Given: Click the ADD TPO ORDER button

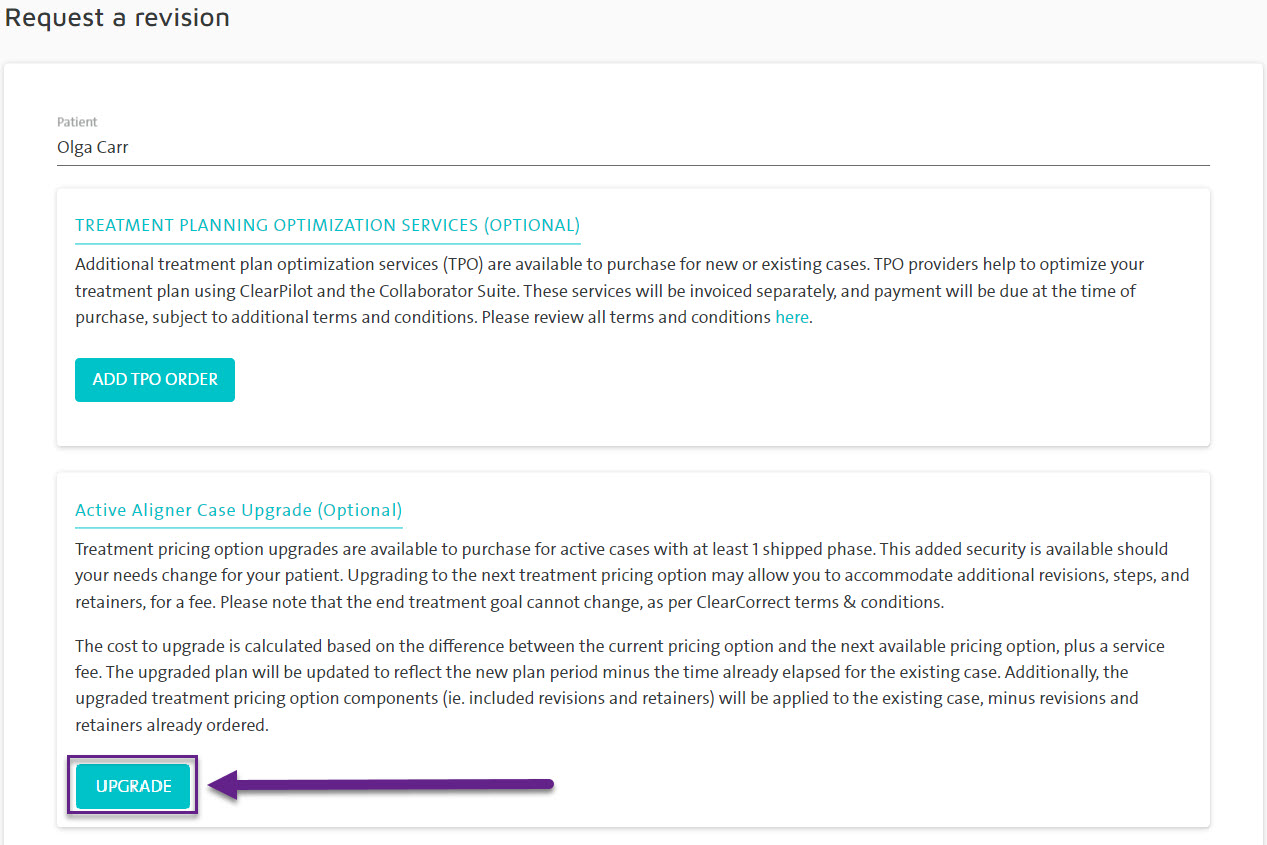Looking at the screenshot, I should click(155, 380).
